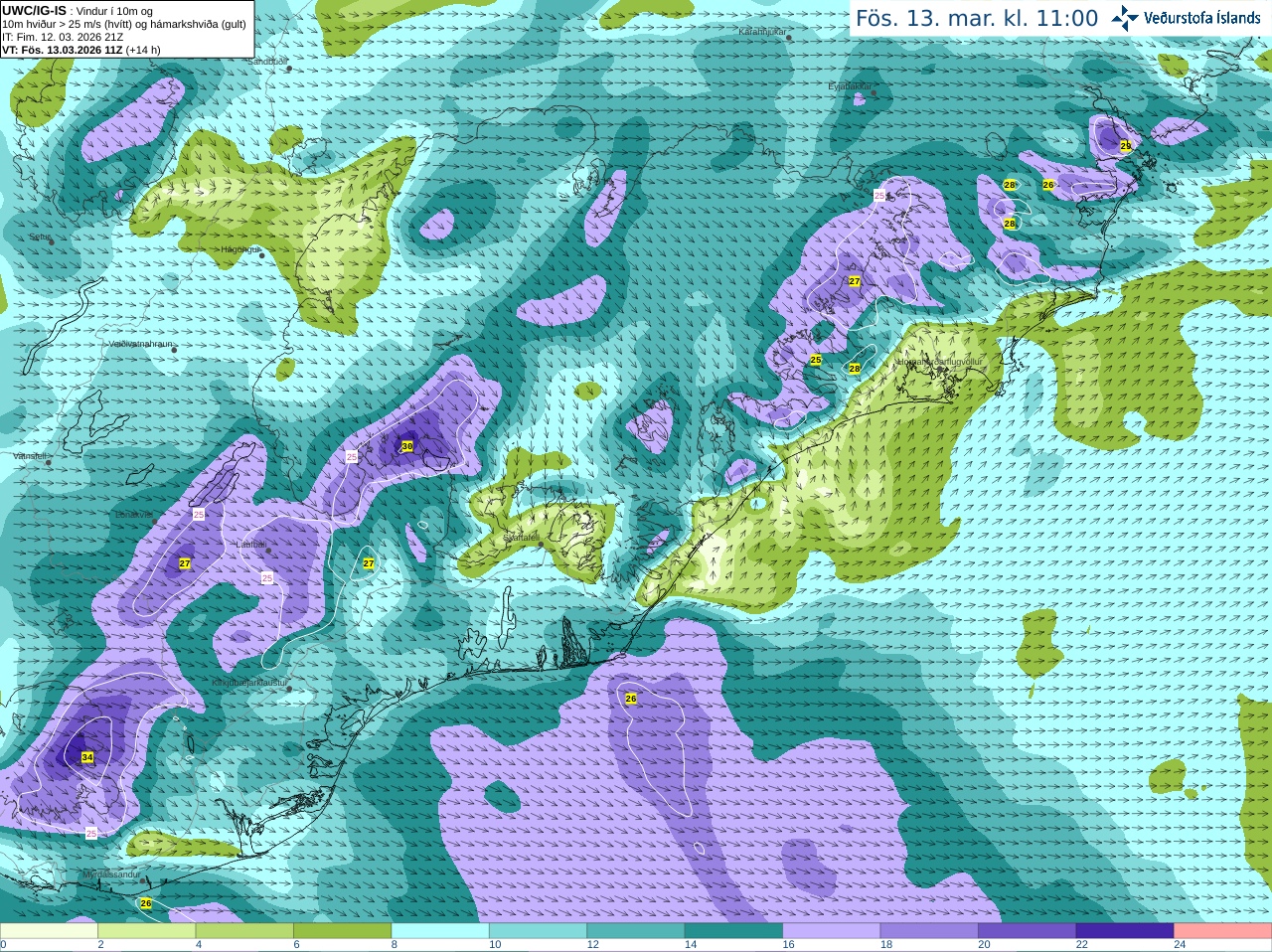Click the 16 tick value on wind scale
1272x952 pixels.
788,945
